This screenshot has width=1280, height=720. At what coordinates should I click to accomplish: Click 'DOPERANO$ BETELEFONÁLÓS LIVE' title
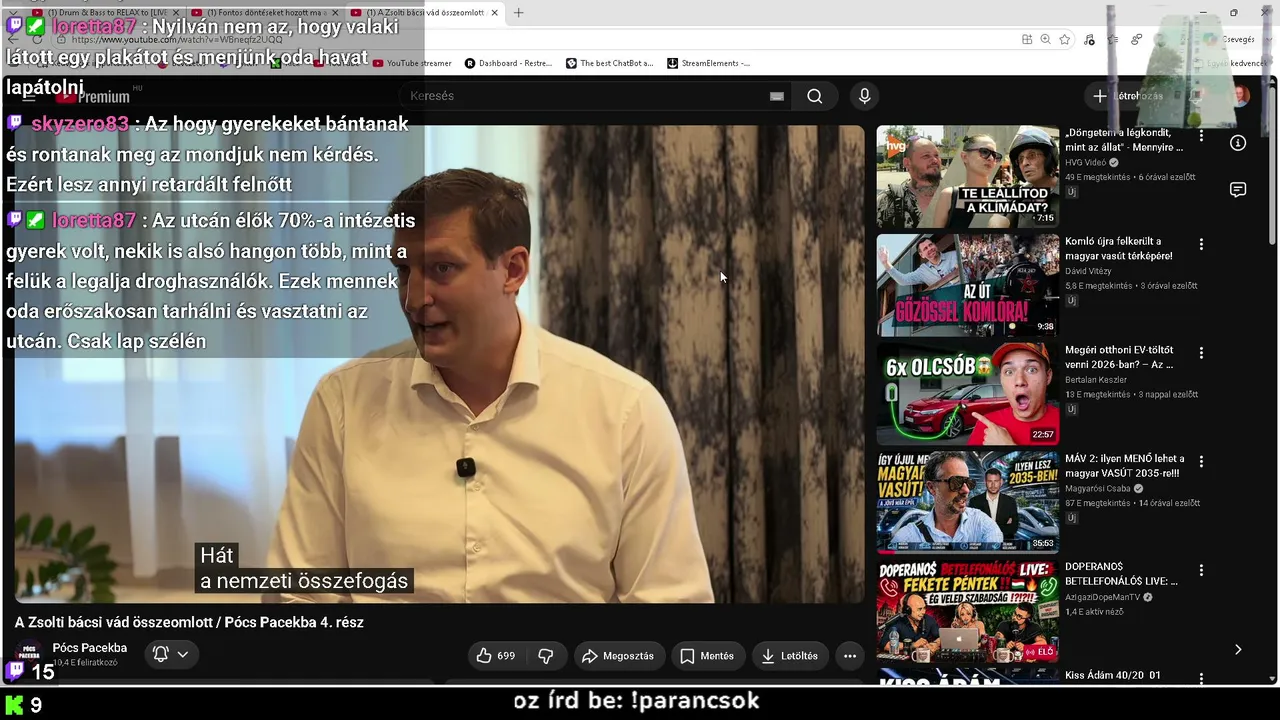click(1122, 574)
